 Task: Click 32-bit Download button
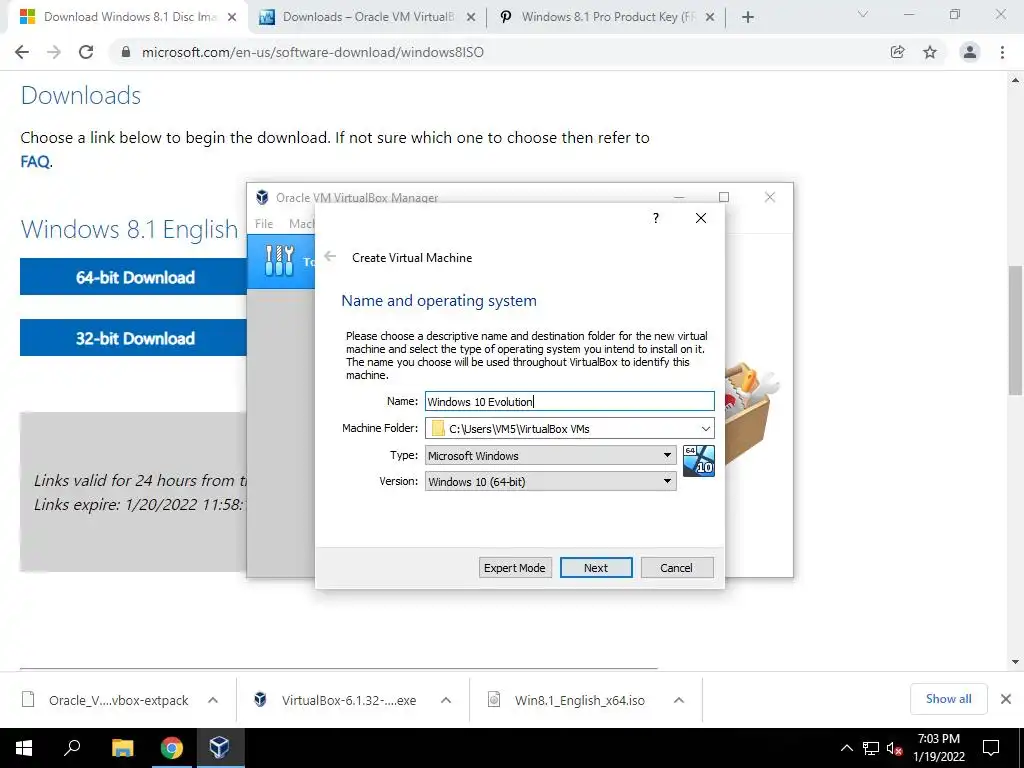(133, 338)
